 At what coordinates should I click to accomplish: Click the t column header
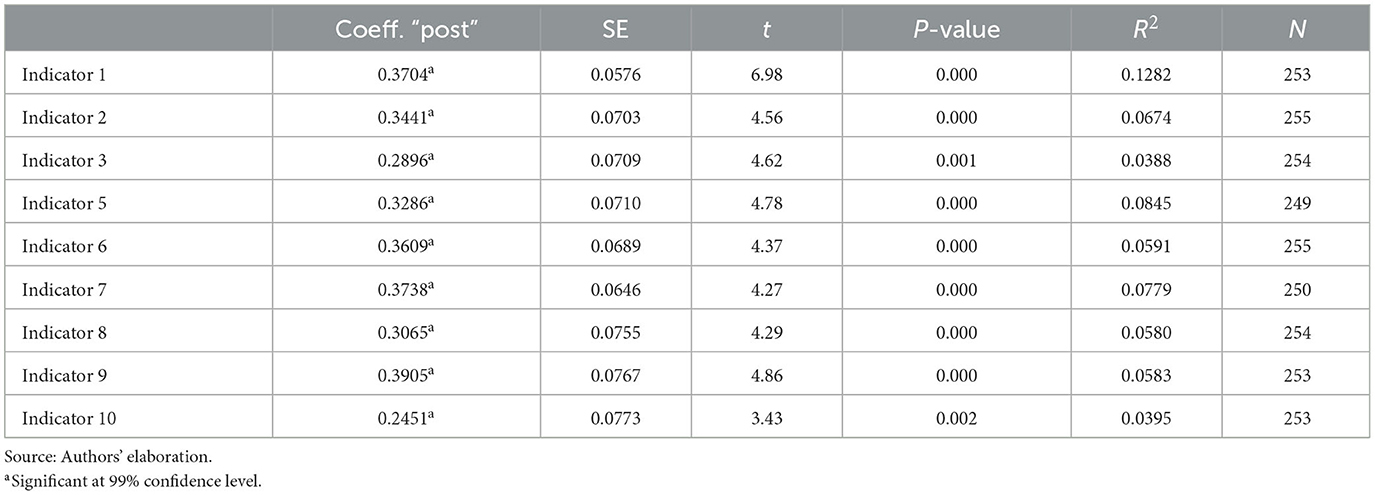tap(767, 30)
